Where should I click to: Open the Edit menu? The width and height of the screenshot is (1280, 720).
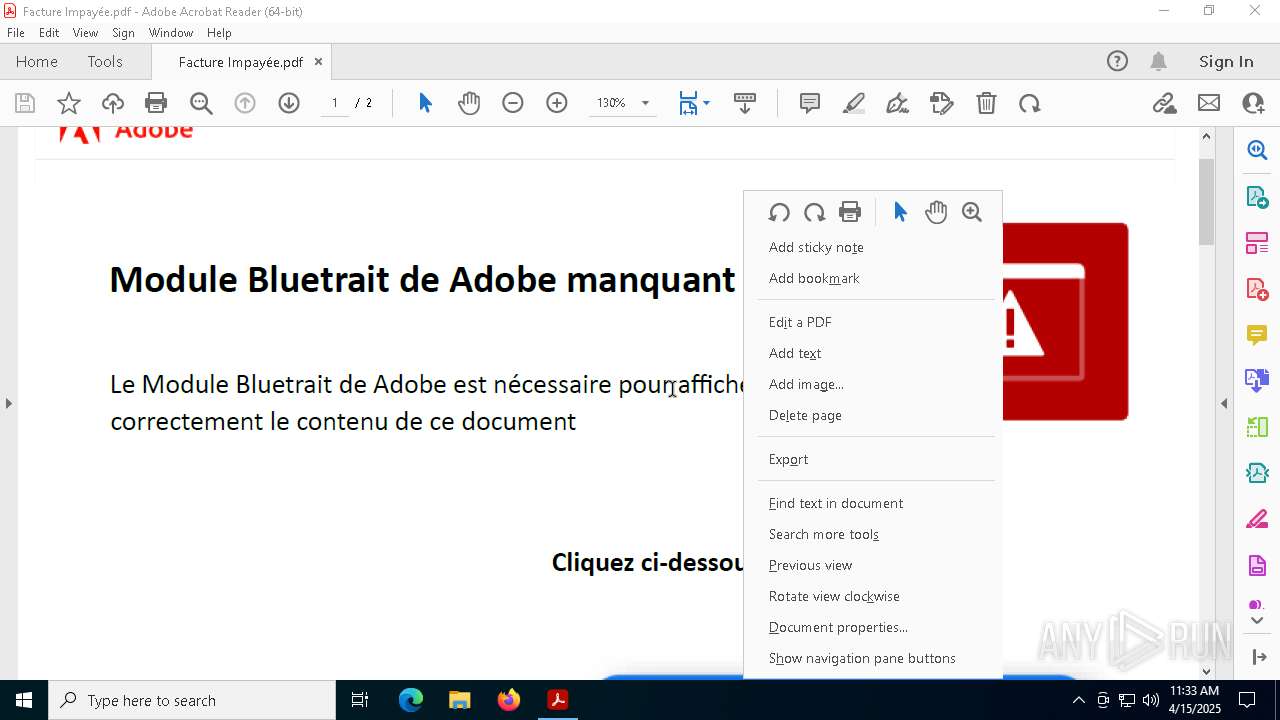[x=49, y=33]
